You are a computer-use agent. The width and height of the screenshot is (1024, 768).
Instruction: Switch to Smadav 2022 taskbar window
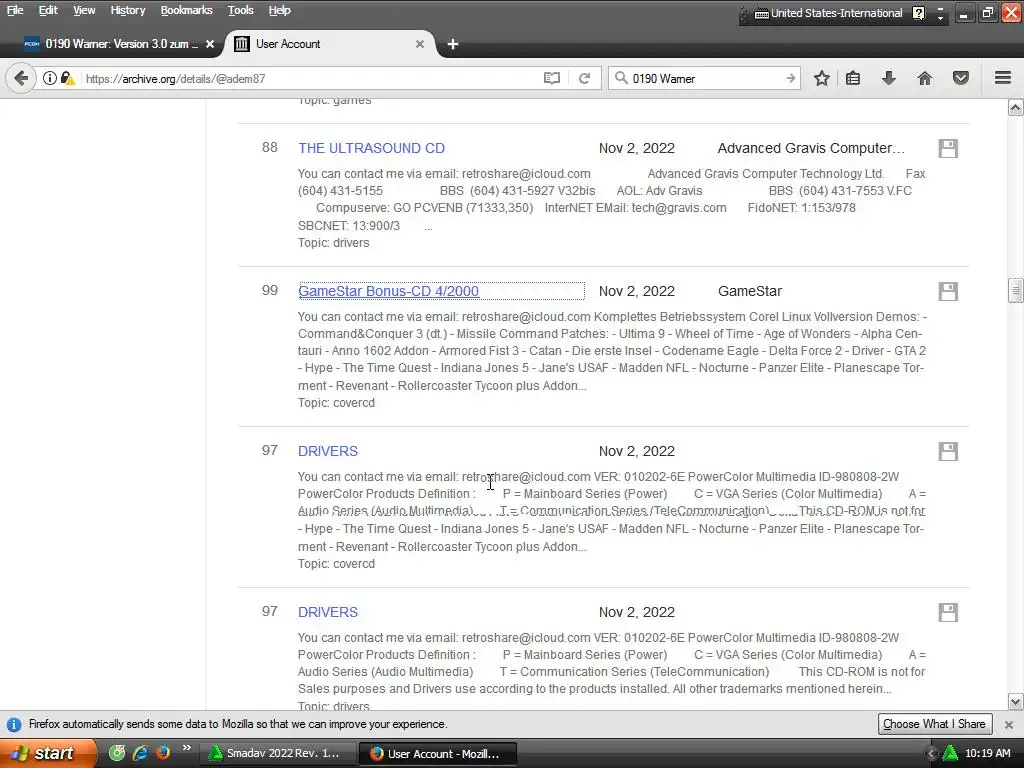(278, 753)
